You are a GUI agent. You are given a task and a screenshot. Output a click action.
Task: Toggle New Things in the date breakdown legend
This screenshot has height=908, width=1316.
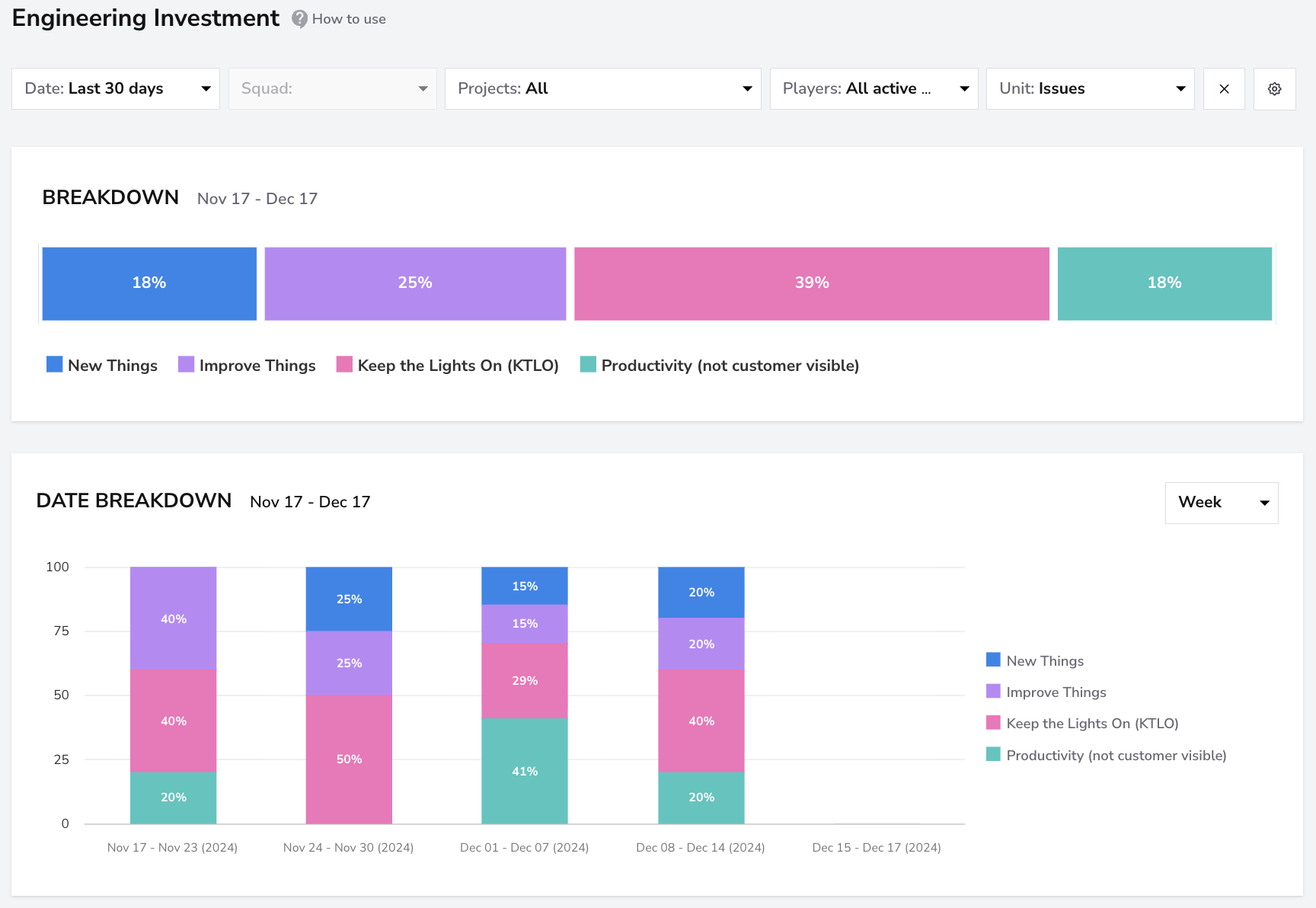coord(1035,660)
